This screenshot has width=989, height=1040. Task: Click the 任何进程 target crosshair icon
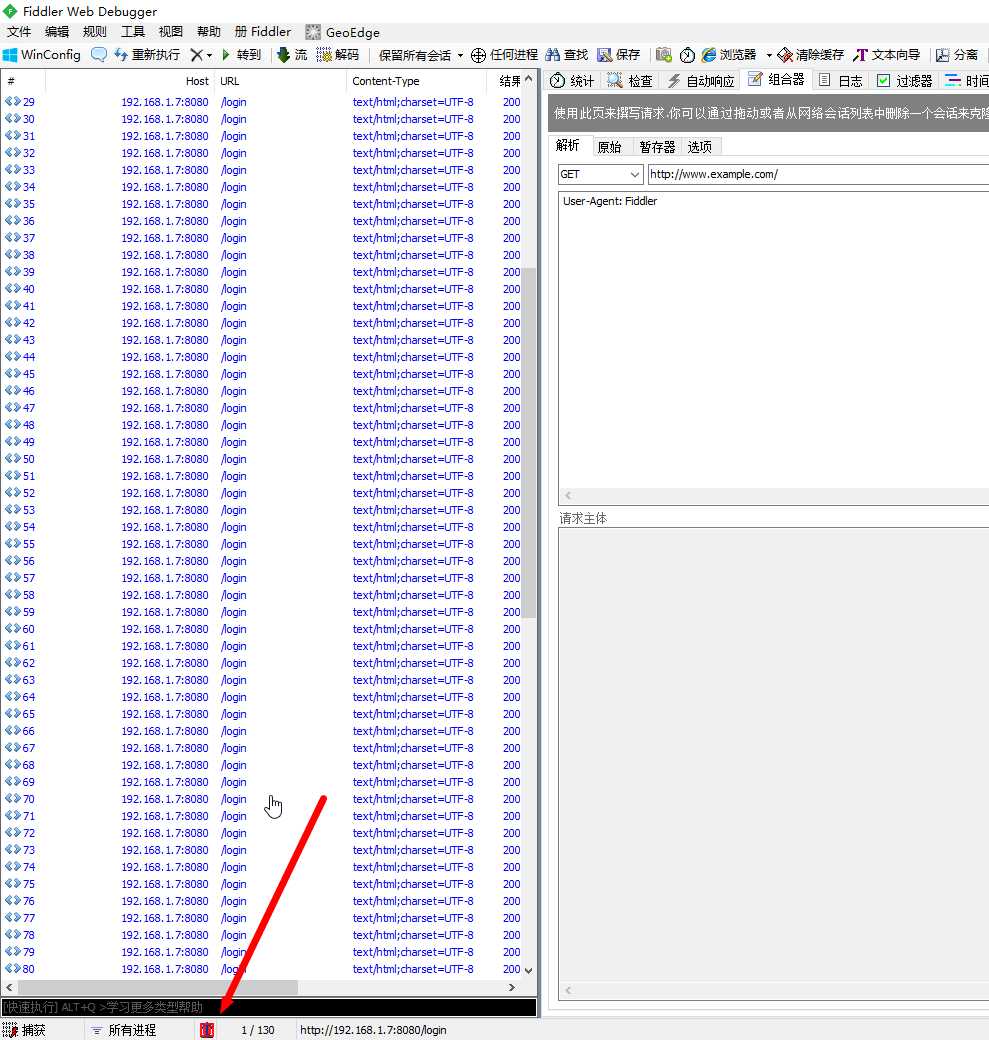click(478, 55)
